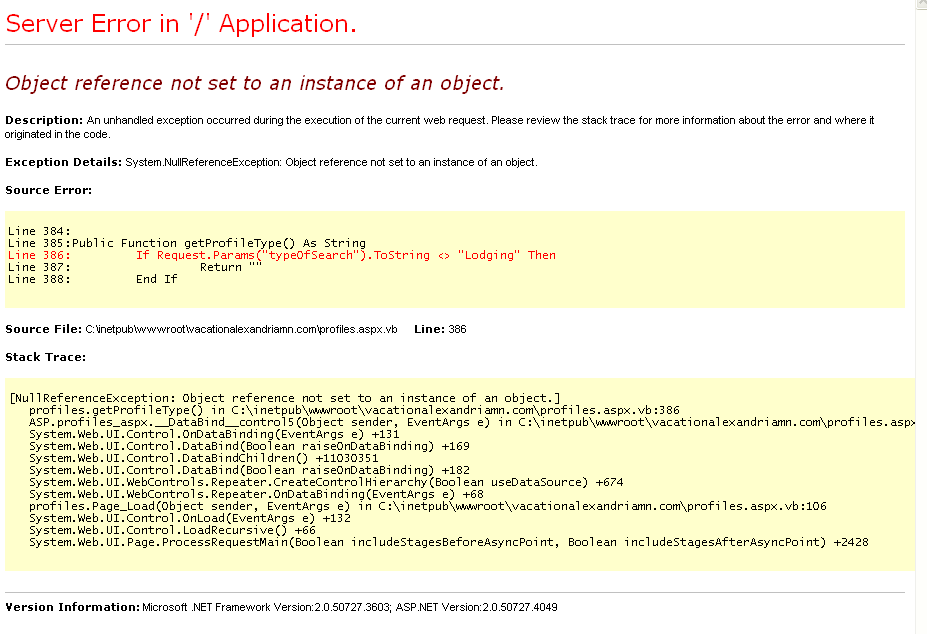Click the 'Control.OnDataBinding(EventArgs e) +131' line

tap(214, 434)
